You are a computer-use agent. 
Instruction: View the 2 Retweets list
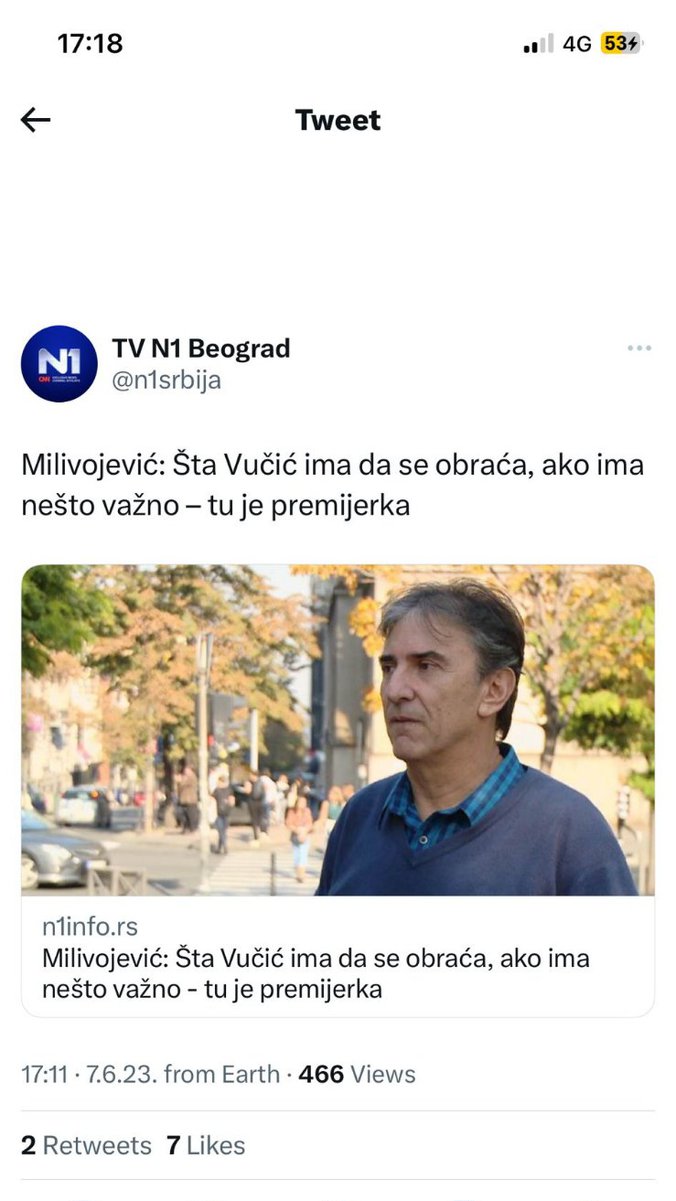(x=86, y=1145)
